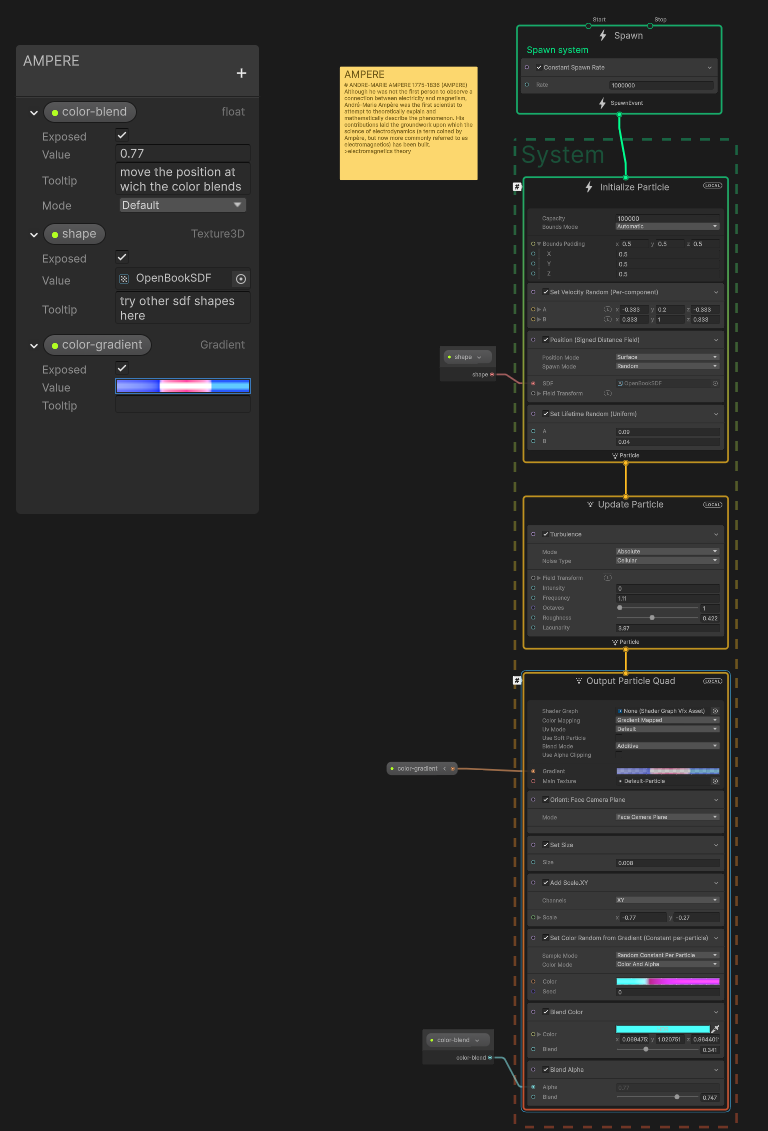Click the cyan HDR Blend Color swatch
The image size is (768, 1131).
pos(663,1029)
